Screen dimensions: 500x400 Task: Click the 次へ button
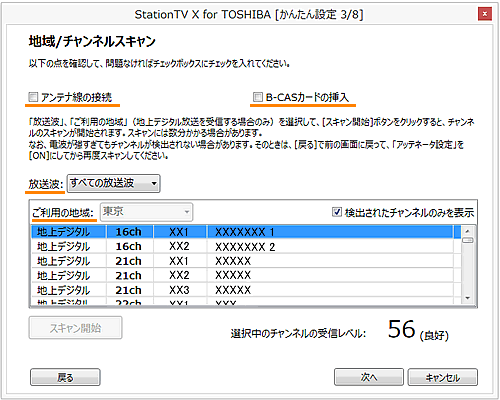(369, 377)
